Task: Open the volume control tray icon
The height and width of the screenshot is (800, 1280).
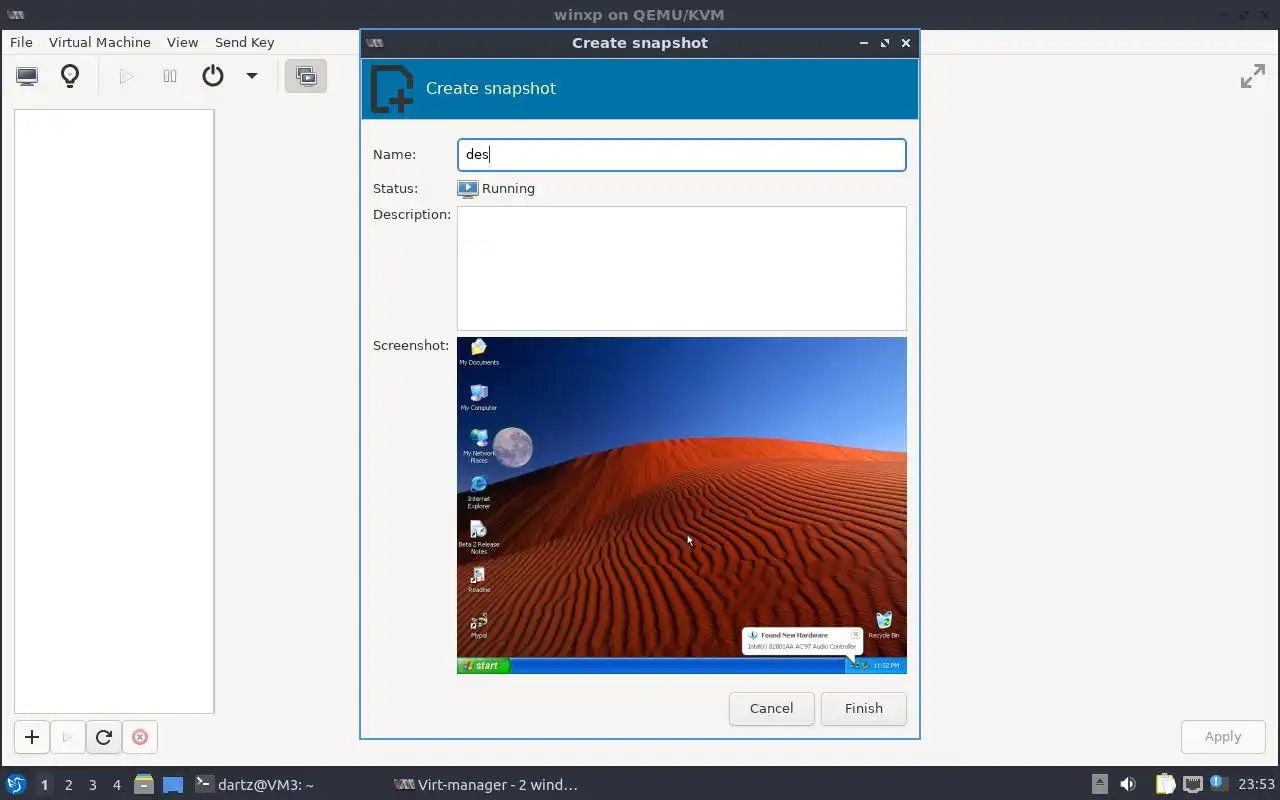Action: pyautogui.click(x=1128, y=785)
